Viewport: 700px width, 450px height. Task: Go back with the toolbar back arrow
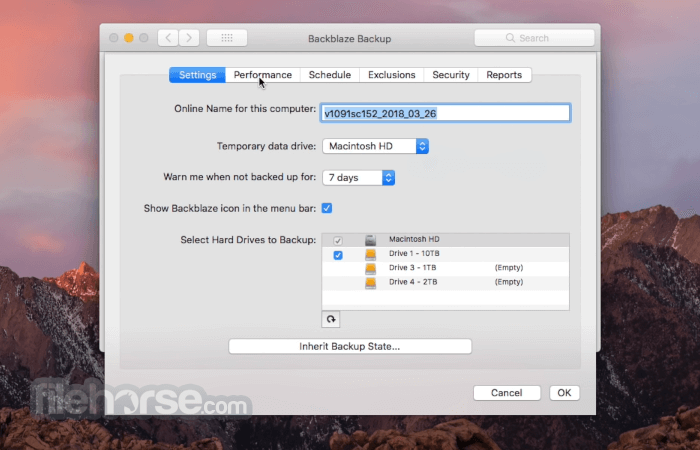168,38
